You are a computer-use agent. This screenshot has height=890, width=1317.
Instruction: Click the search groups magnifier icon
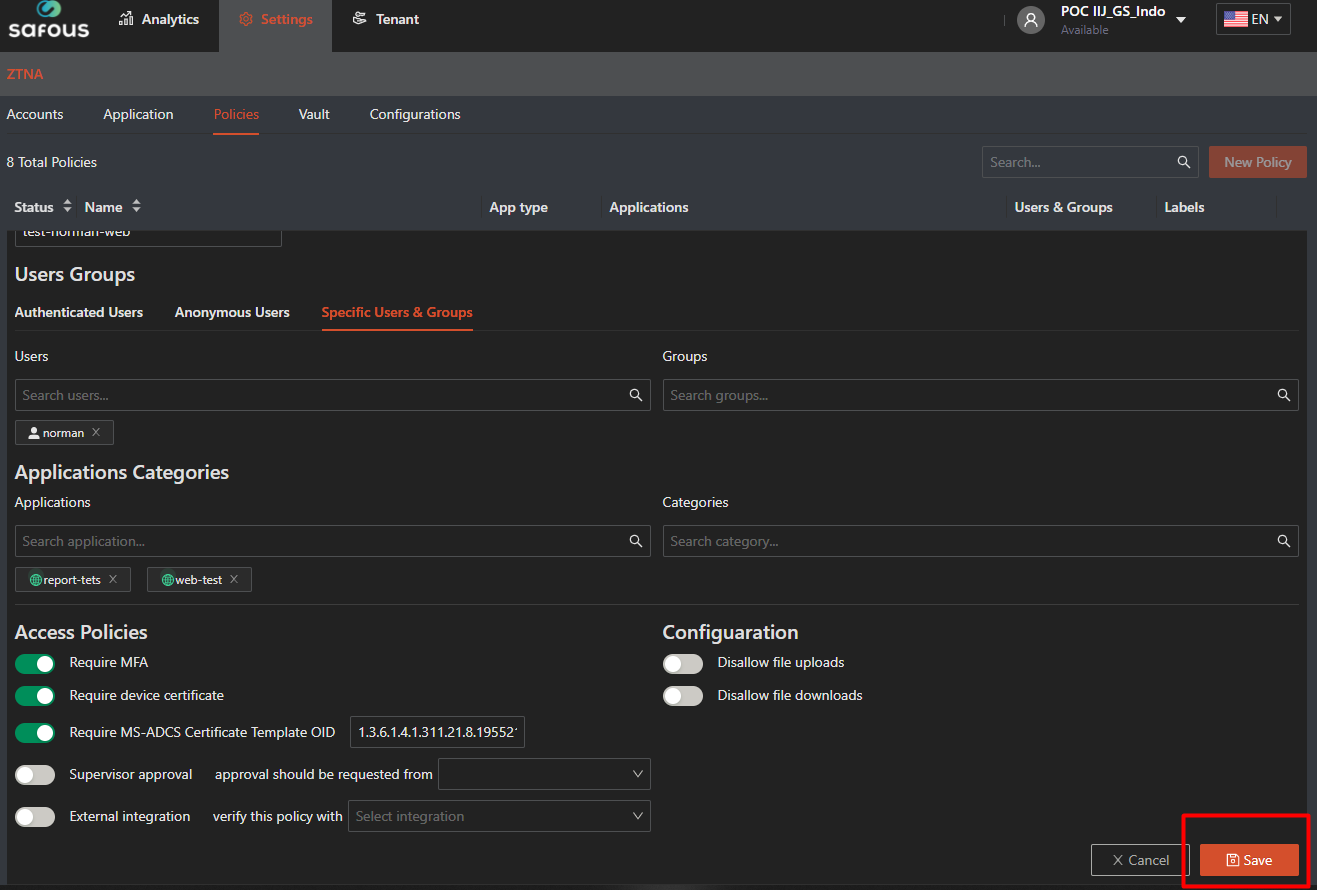pos(1283,395)
